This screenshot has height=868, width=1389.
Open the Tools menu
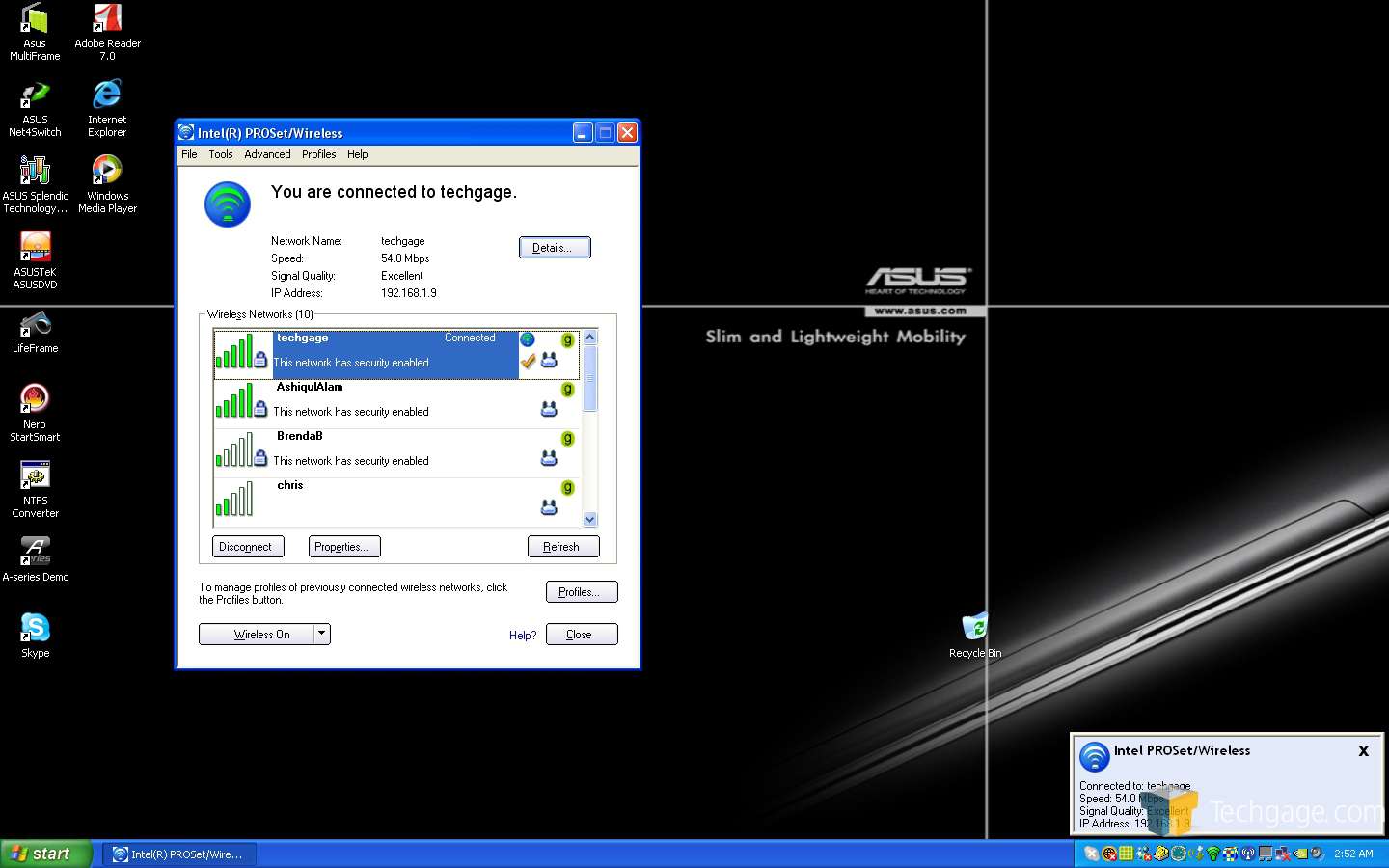[x=221, y=154]
